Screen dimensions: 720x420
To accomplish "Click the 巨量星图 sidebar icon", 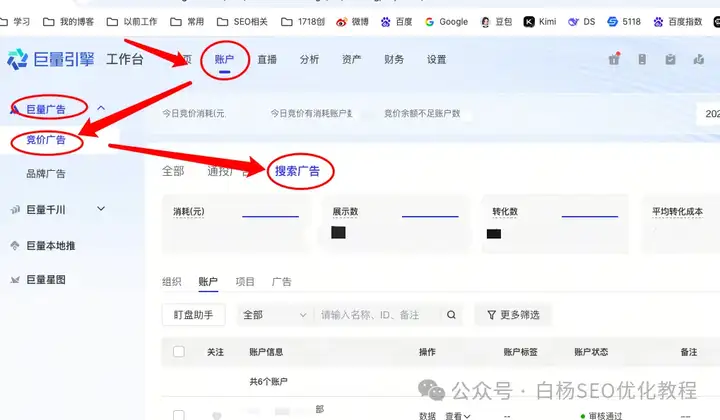I will (x=15, y=280).
